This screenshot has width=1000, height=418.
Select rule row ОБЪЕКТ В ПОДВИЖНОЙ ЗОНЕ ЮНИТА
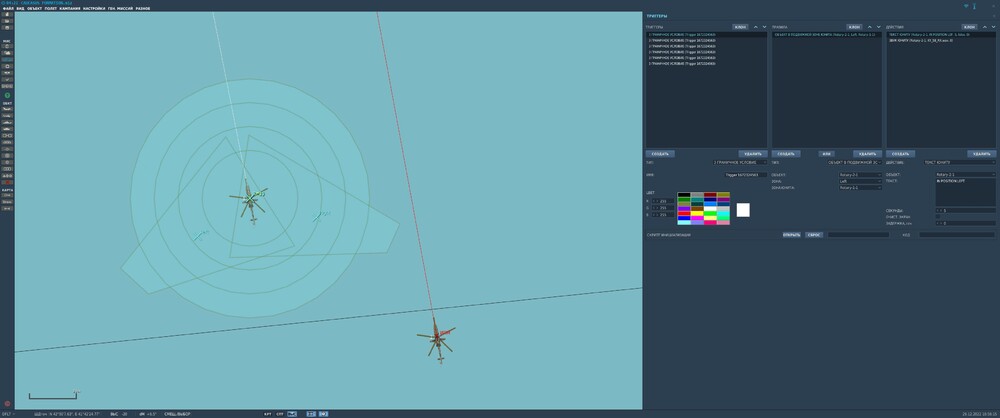pyautogui.click(x=827, y=34)
